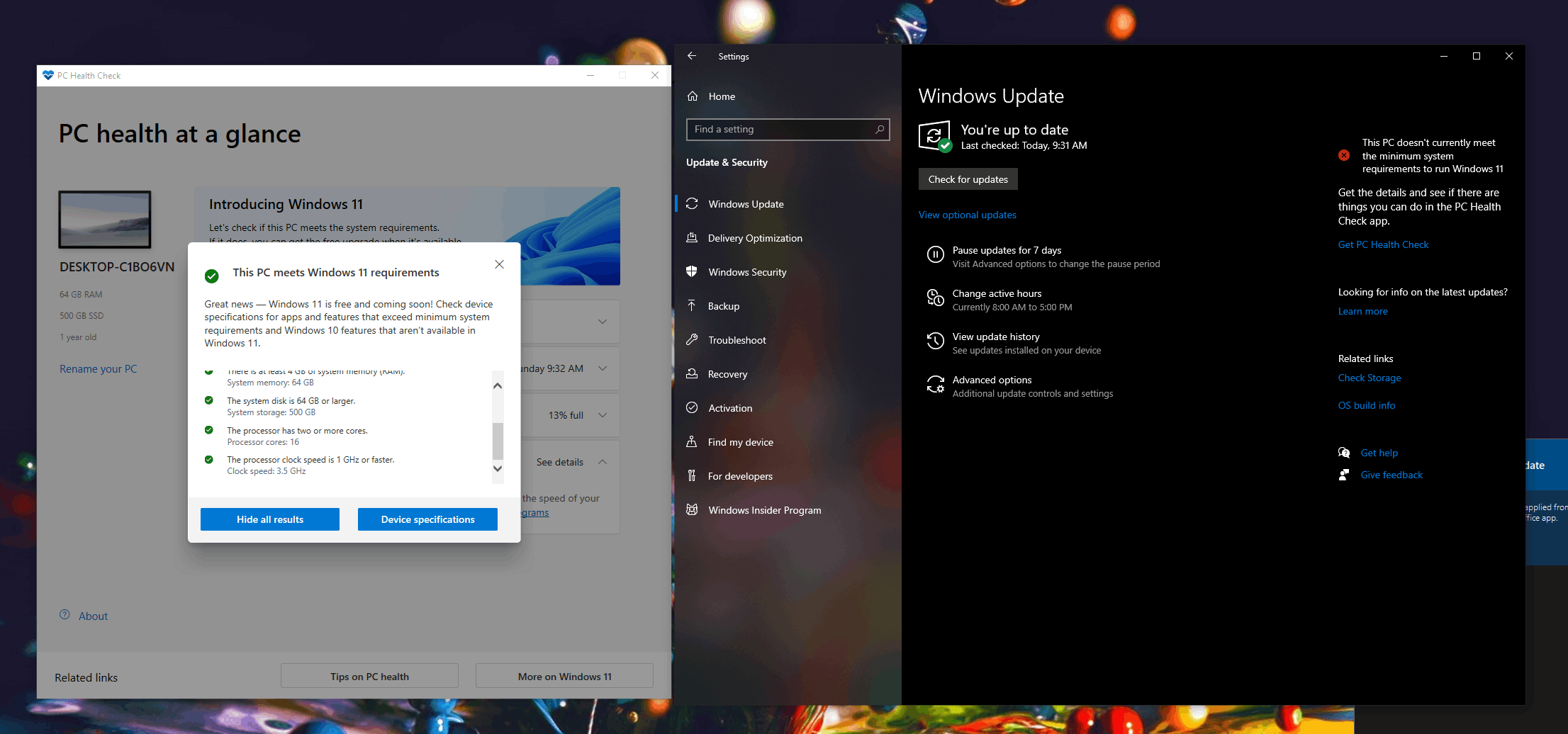Click the Find a setting search field
Viewport: 1568px width, 734px height.
coord(788,130)
